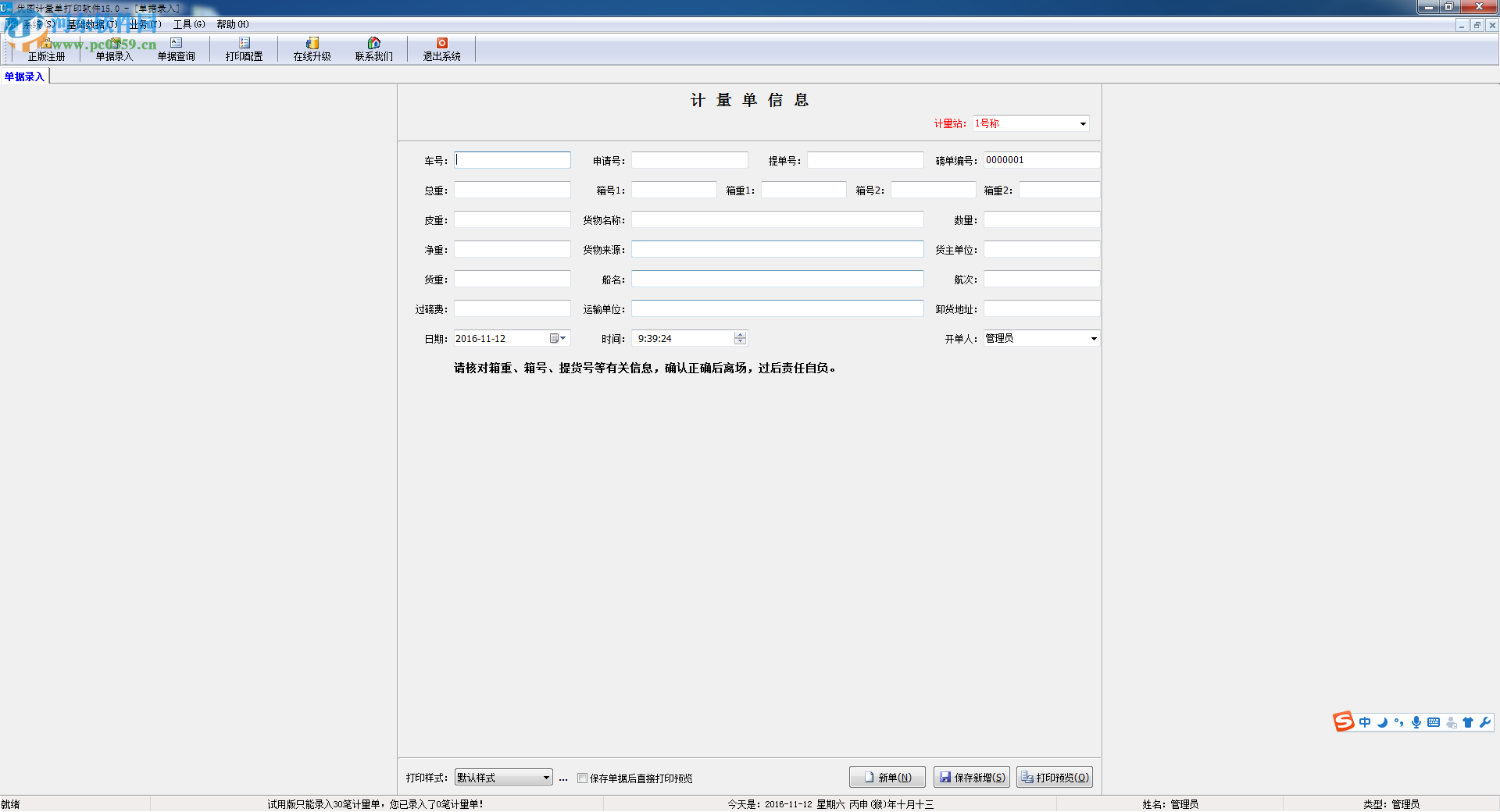Focus the 货重 input field
The height and width of the screenshot is (812, 1500).
[512, 279]
